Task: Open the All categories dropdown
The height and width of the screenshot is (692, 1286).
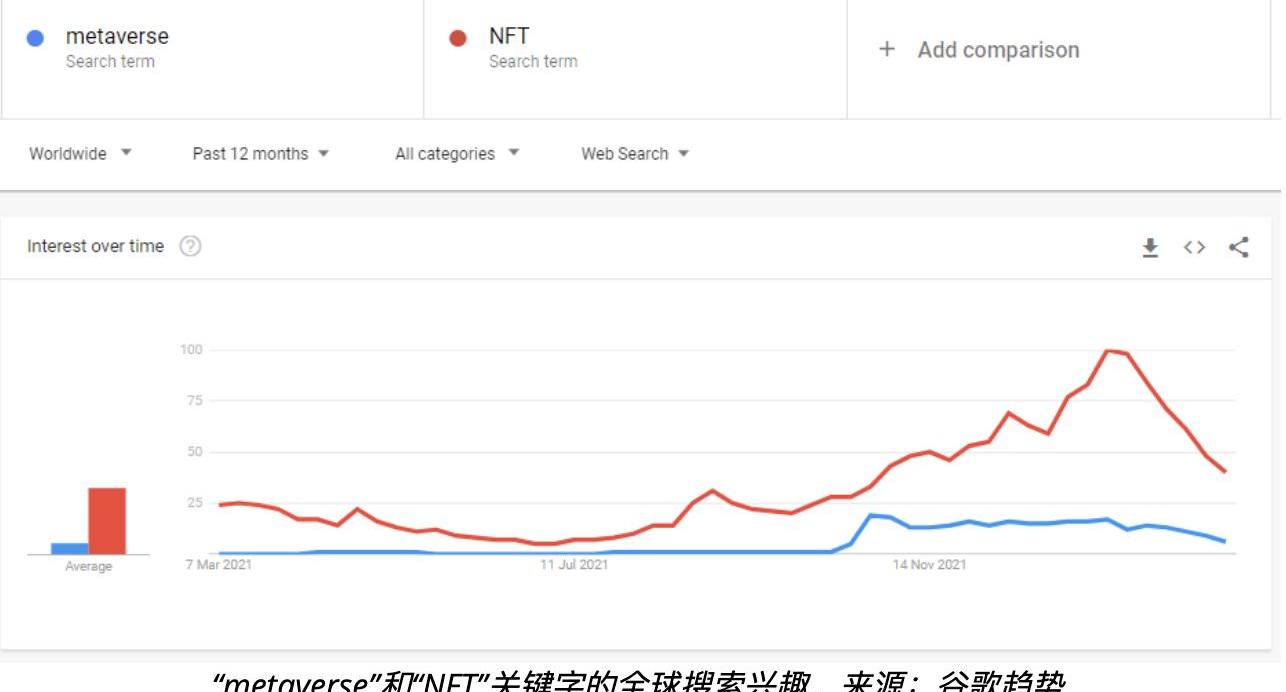Action: (457, 154)
